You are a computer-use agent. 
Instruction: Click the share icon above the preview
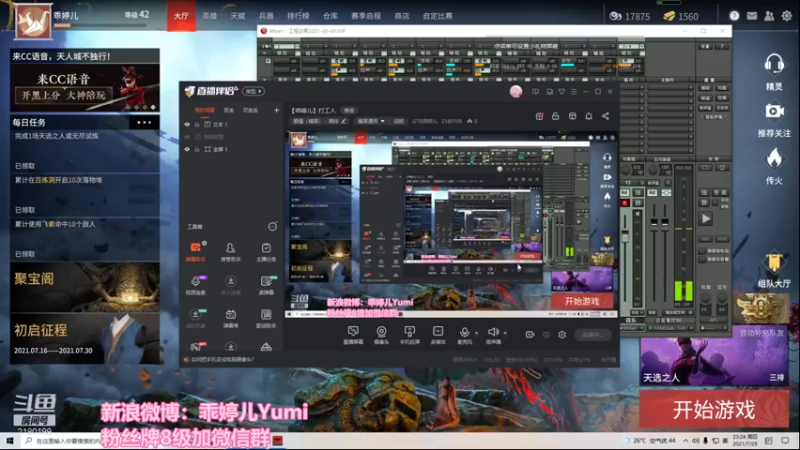click(606, 116)
